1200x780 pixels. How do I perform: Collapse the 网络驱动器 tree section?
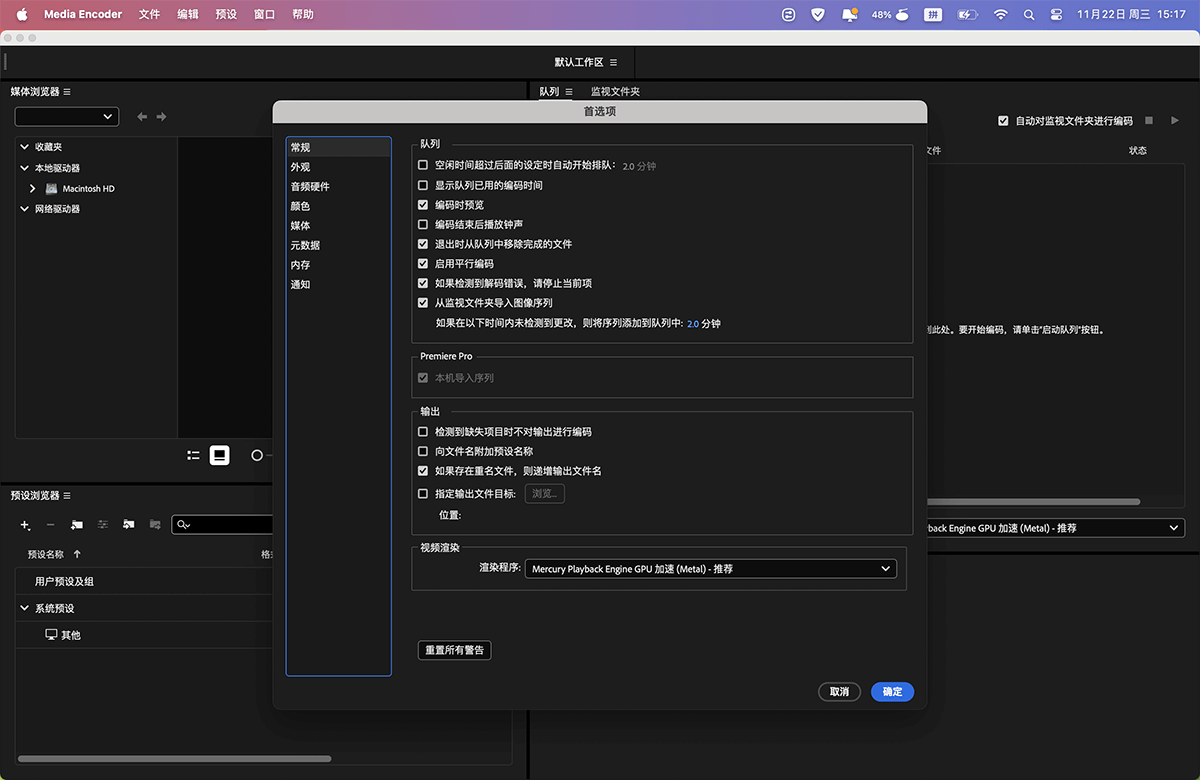pyautogui.click(x=25, y=209)
